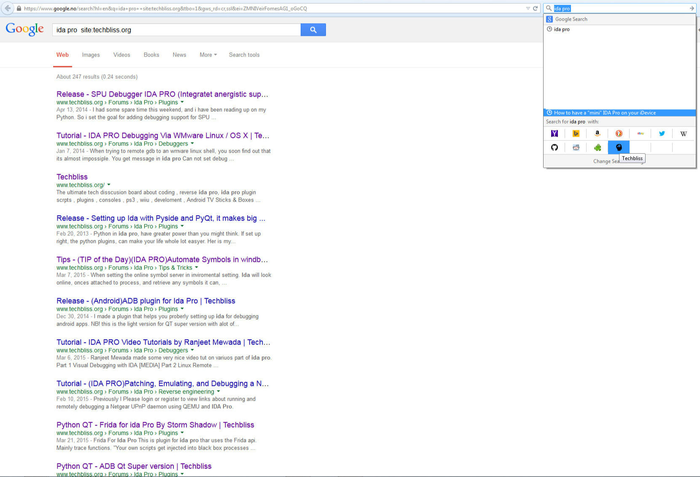Click the 'Search for ida pro with:' label
700x477 pixels.
(x=572, y=121)
